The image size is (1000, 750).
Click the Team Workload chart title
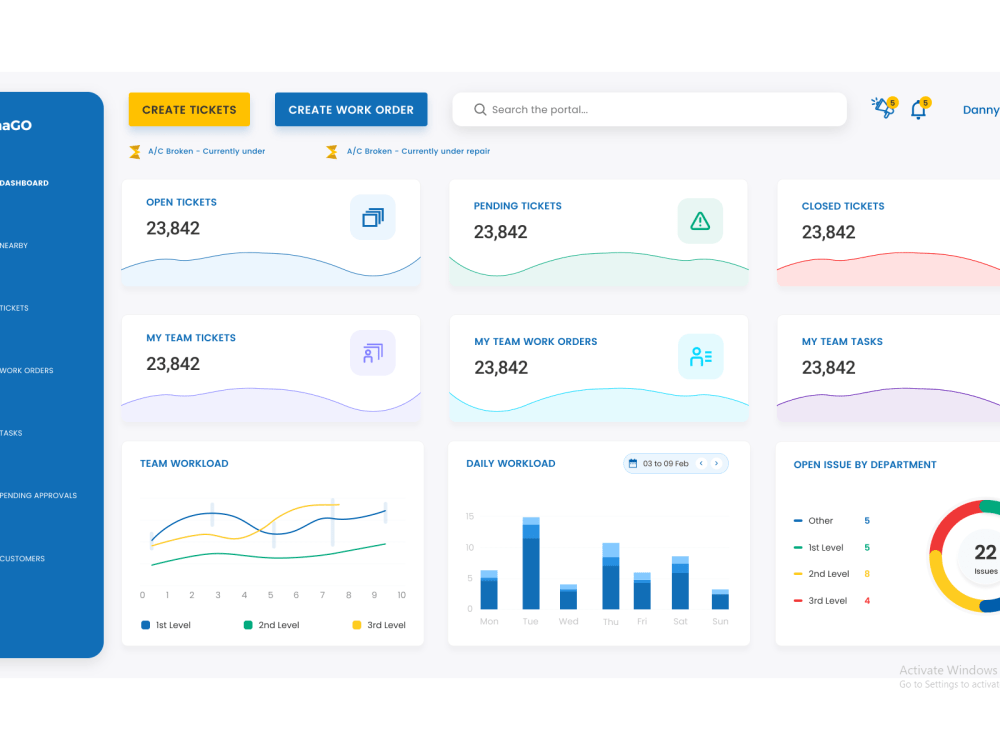(x=184, y=464)
